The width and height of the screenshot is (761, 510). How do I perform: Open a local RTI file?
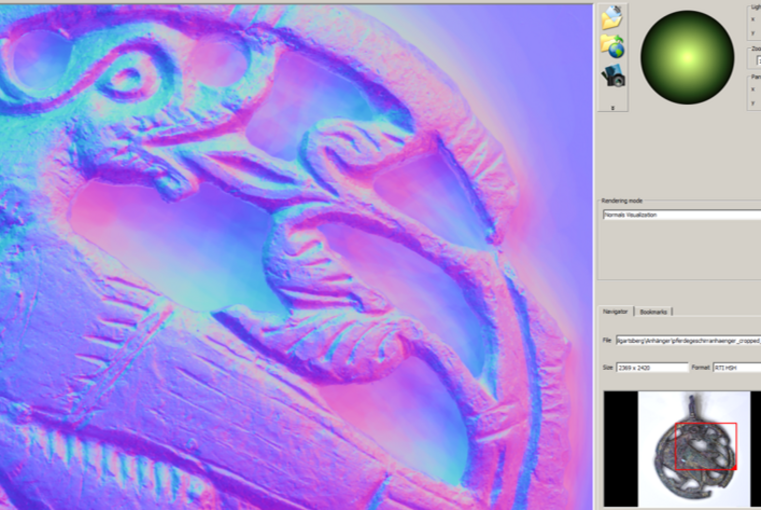[612, 18]
